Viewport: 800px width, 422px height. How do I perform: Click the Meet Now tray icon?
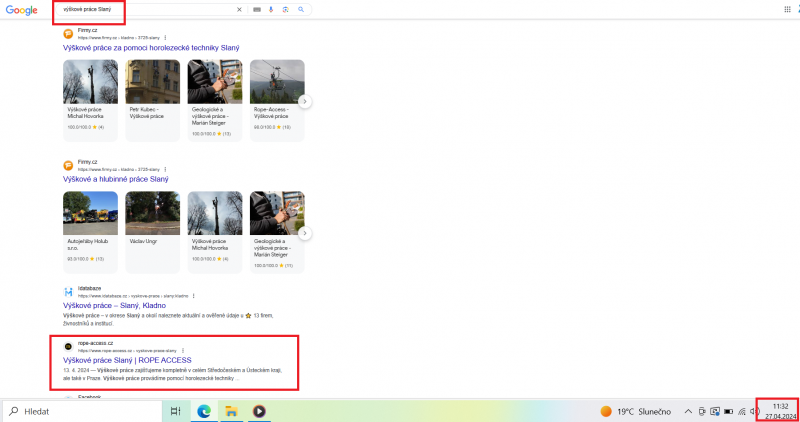click(x=702, y=411)
